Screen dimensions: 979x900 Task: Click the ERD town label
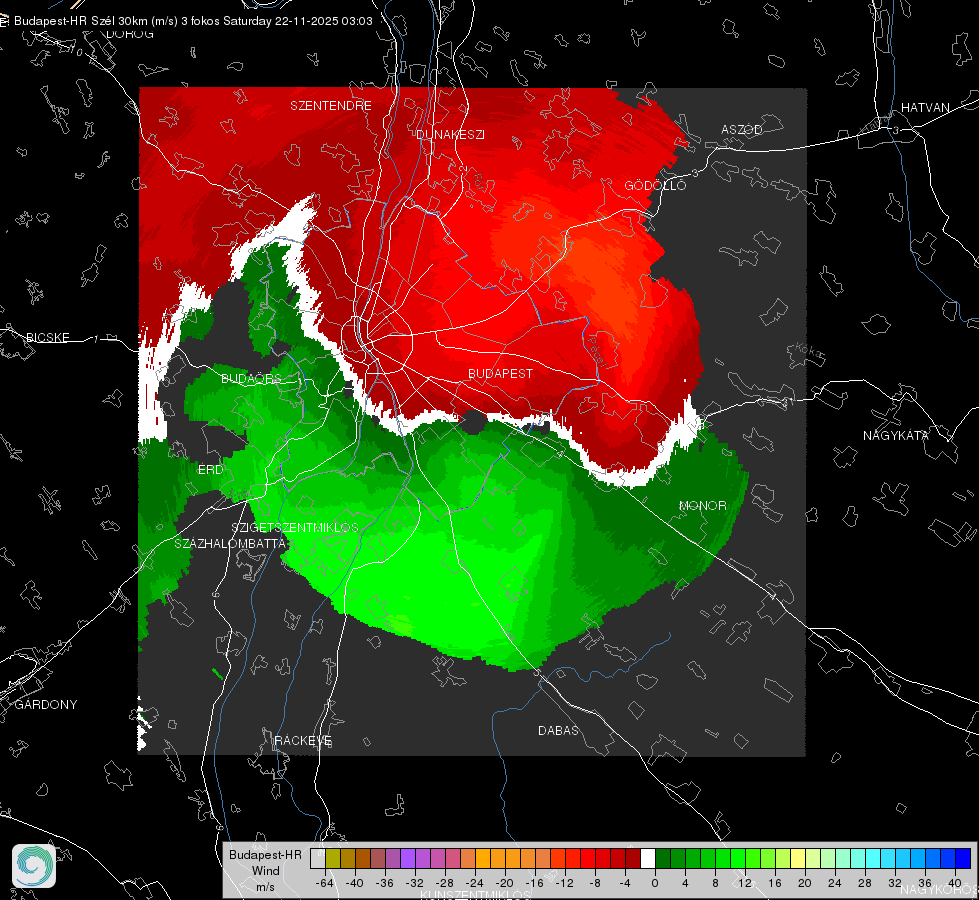(210, 470)
